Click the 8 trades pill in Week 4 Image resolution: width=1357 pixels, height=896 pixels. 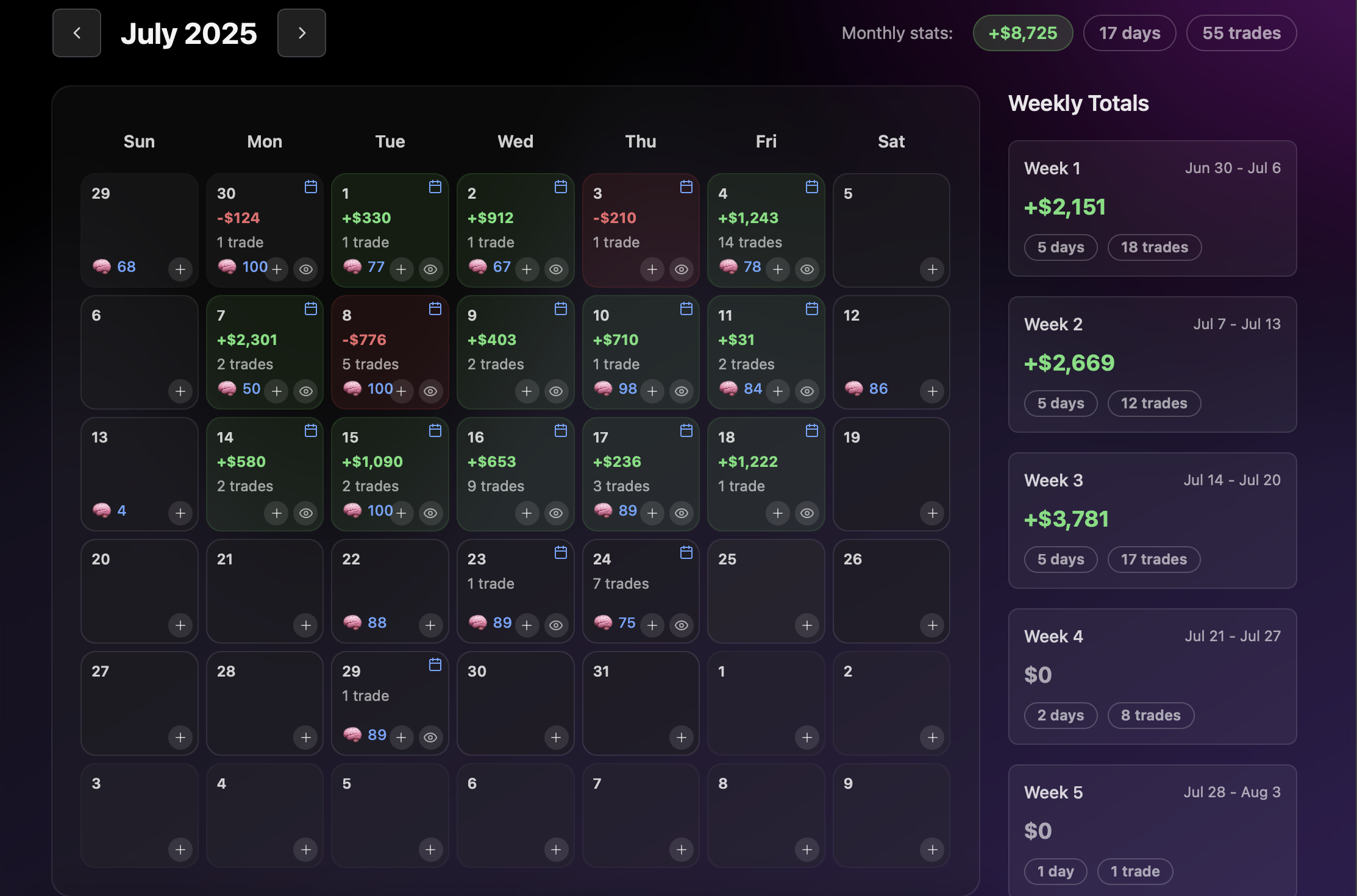click(x=1151, y=716)
